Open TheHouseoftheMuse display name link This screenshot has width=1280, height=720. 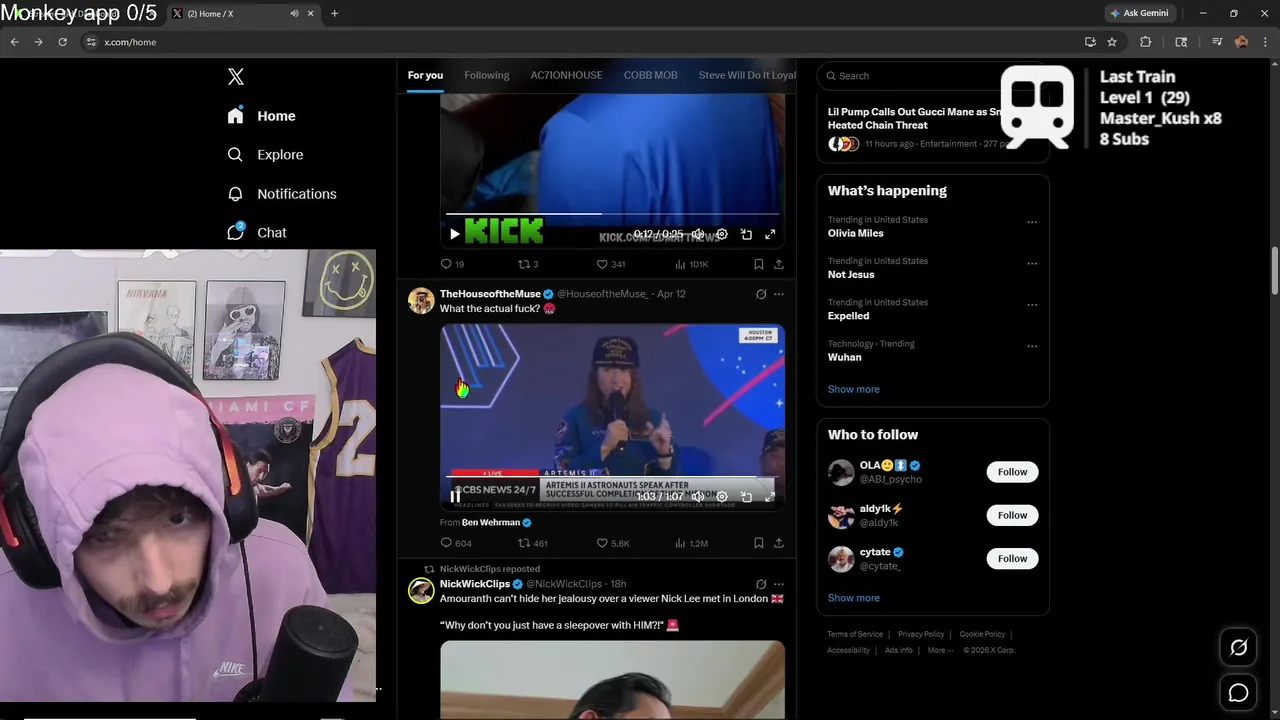pos(490,294)
